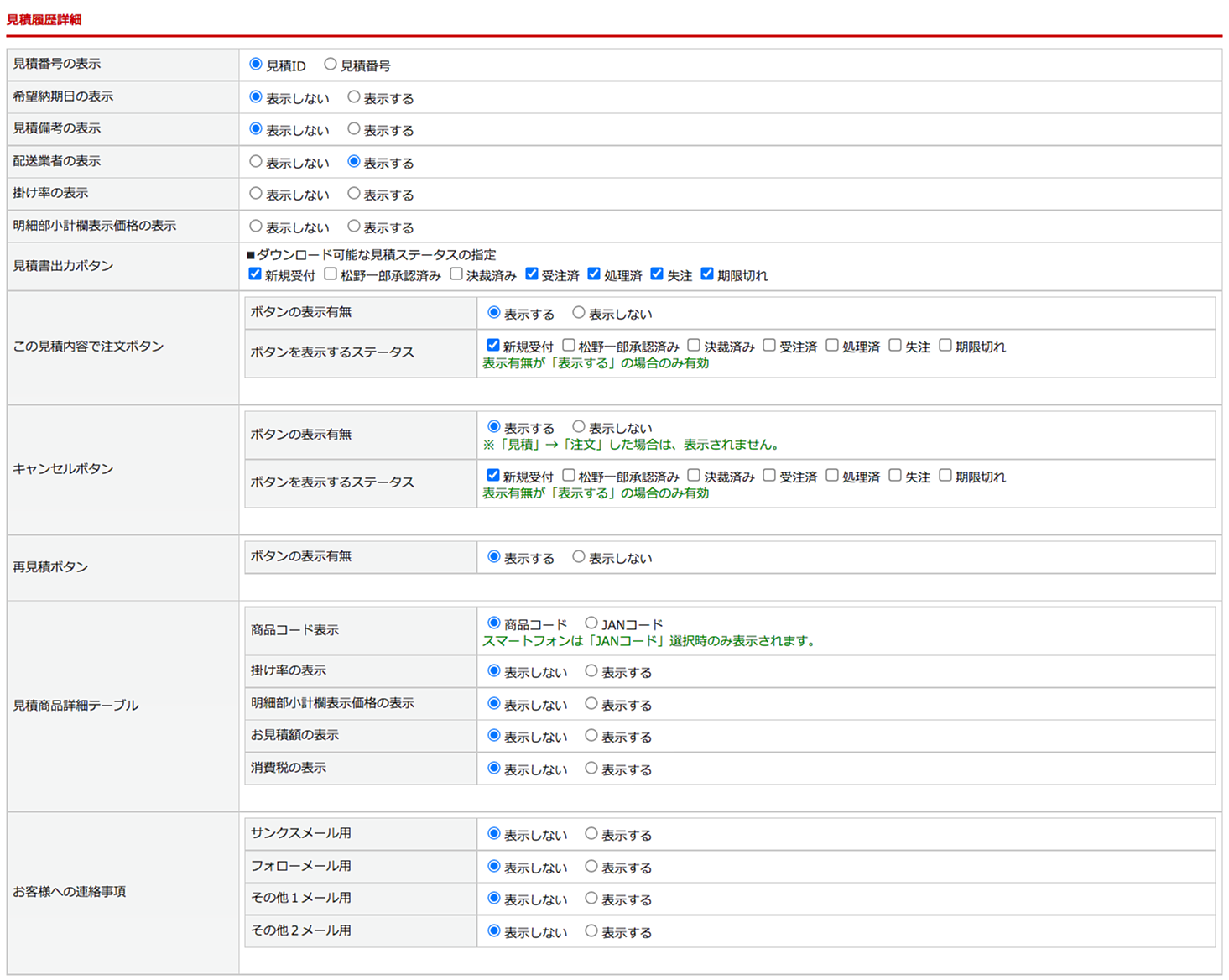Choose 表示する for 見積備考の表示
The width and height of the screenshot is (1229, 980).
(354, 129)
